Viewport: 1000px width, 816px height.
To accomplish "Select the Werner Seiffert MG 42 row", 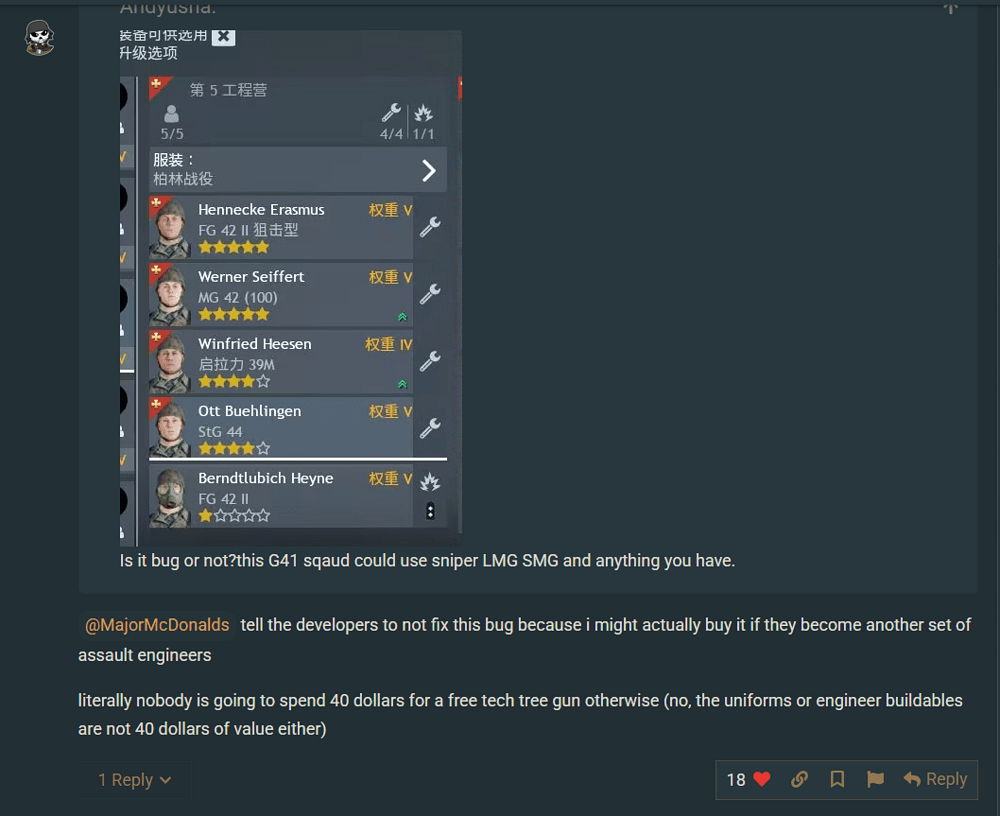I will point(281,294).
